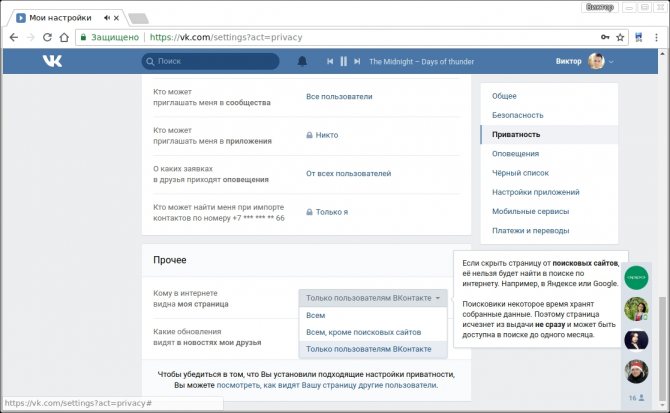Open the notifications bell

[302, 62]
